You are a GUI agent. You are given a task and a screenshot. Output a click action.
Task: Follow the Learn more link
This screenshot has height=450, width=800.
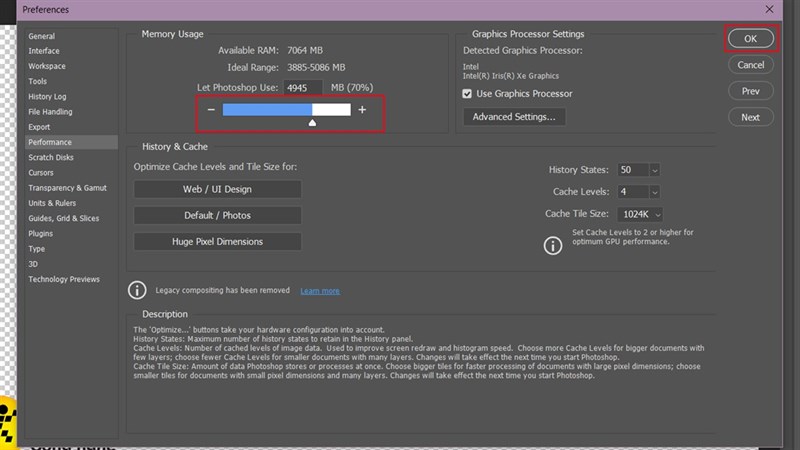coord(320,291)
